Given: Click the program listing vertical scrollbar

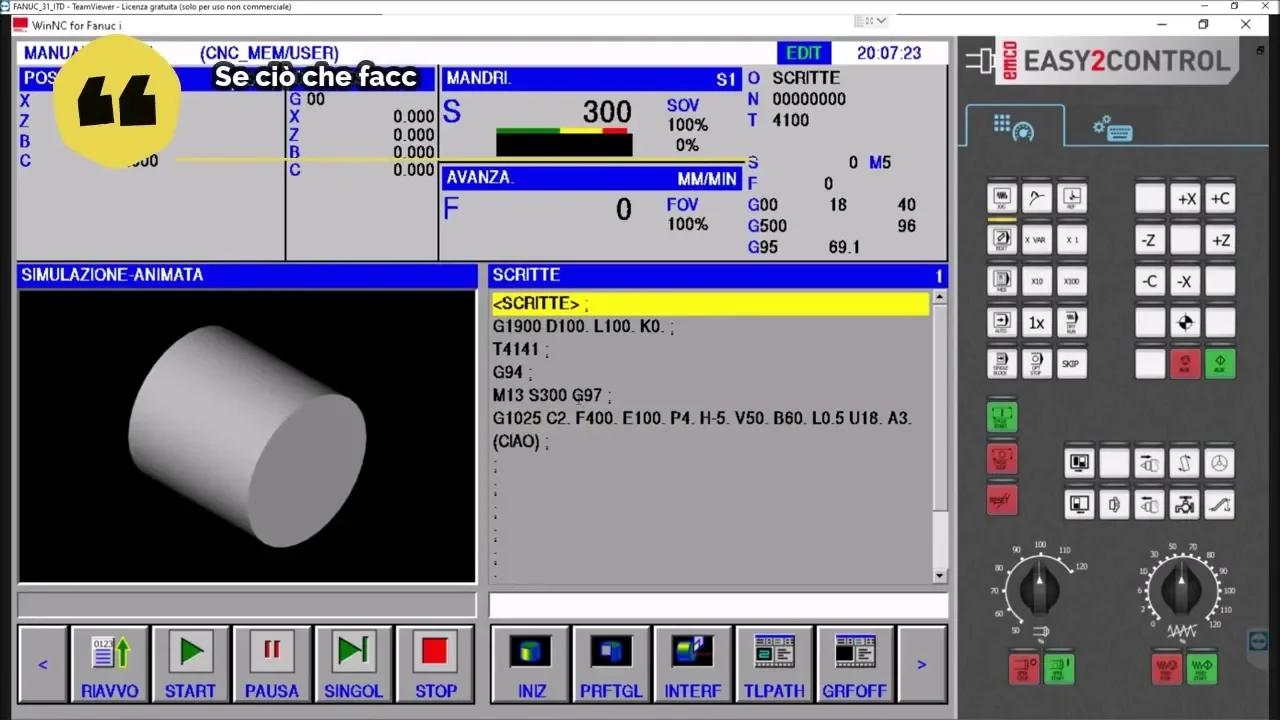Looking at the screenshot, I should tap(939, 437).
